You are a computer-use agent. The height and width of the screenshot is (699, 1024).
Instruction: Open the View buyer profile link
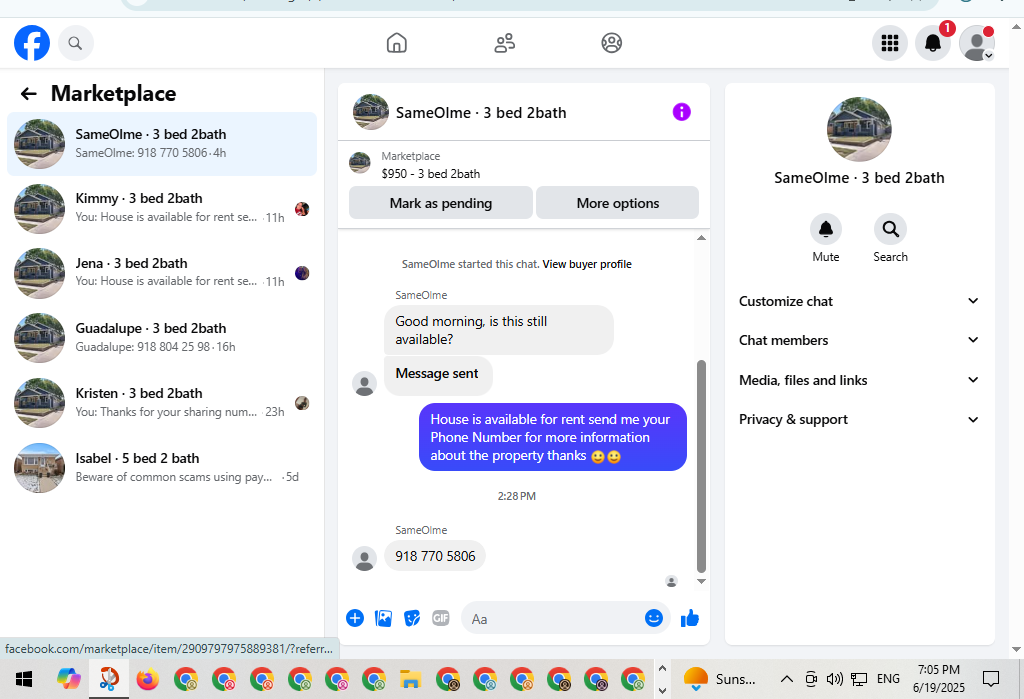[x=586, y=265]
